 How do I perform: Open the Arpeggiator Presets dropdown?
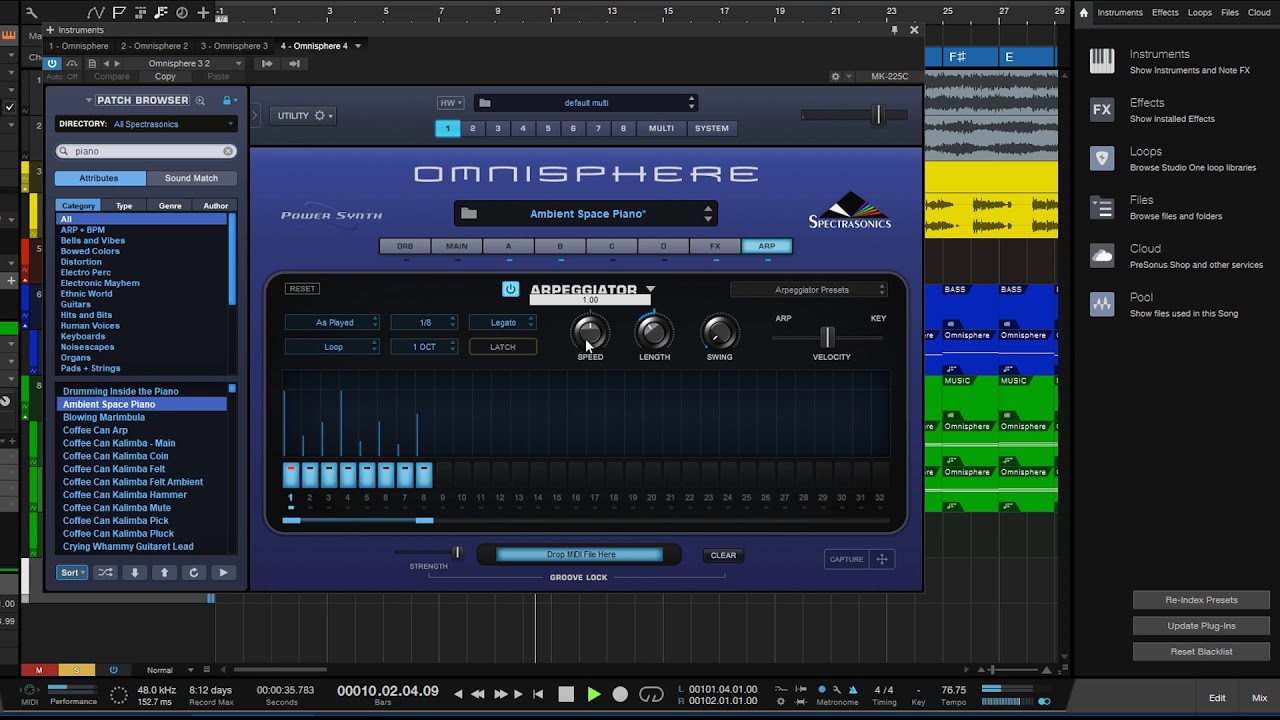click(809, 290)
